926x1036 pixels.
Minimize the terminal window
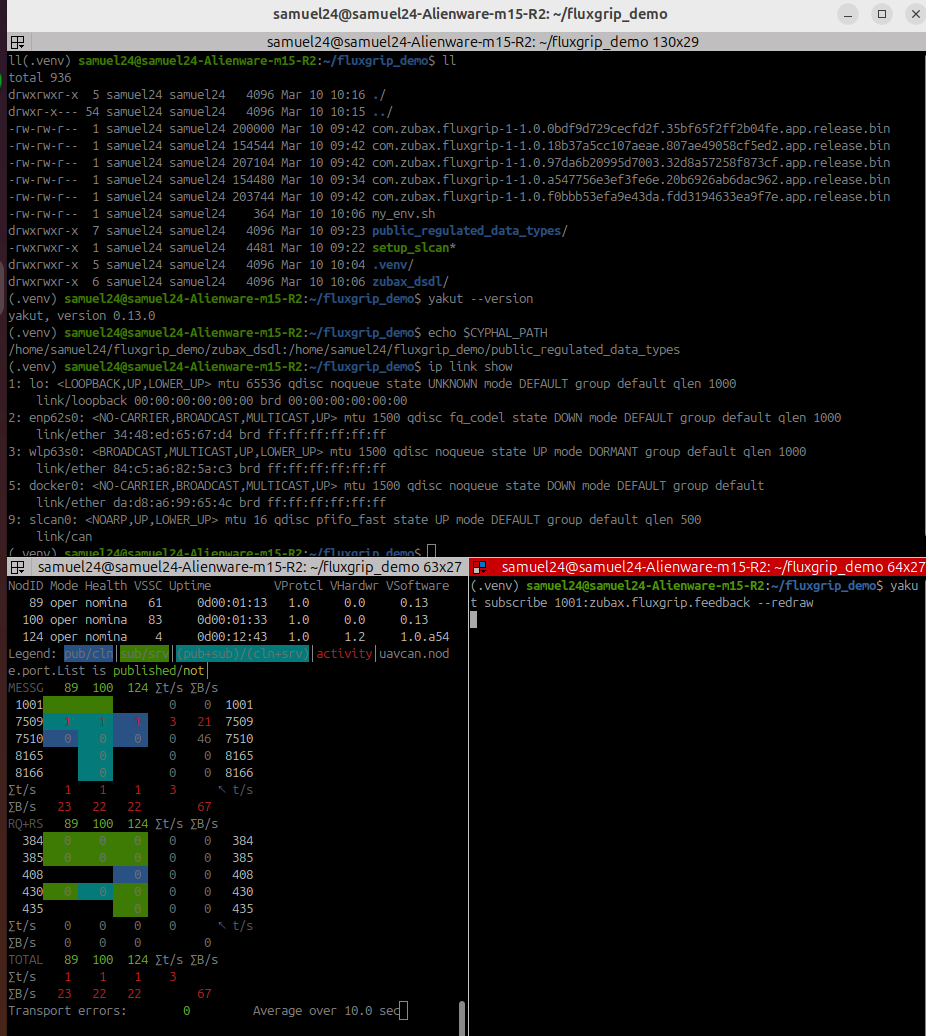(853, 14)
